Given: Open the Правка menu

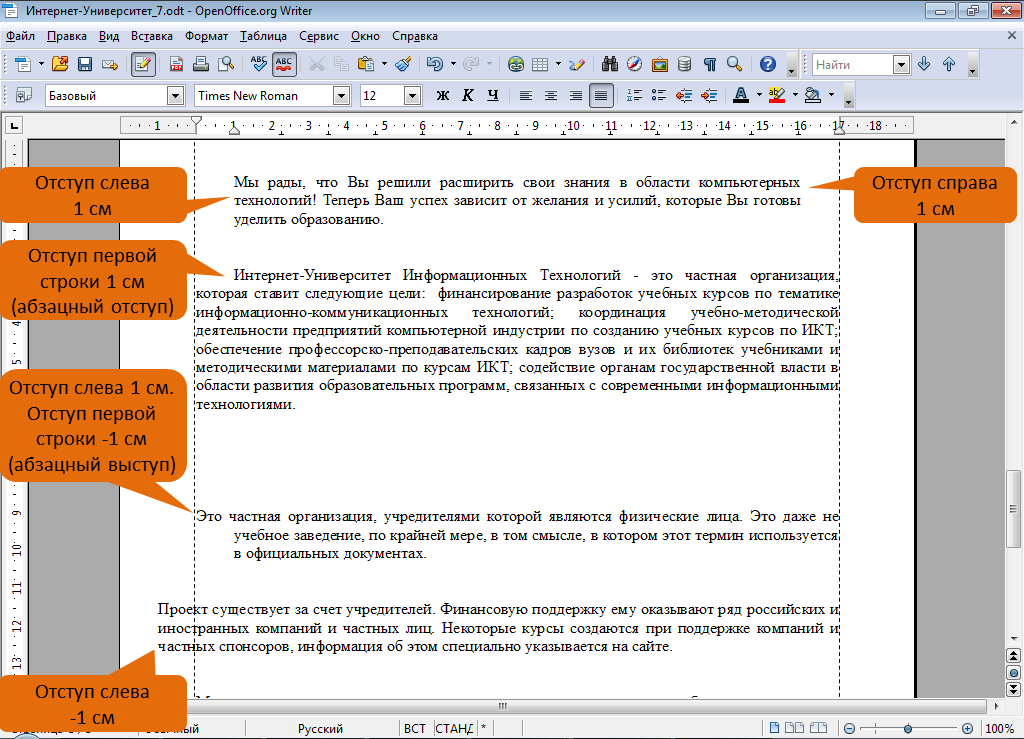Looking at the screenshot, I should 67,36.
